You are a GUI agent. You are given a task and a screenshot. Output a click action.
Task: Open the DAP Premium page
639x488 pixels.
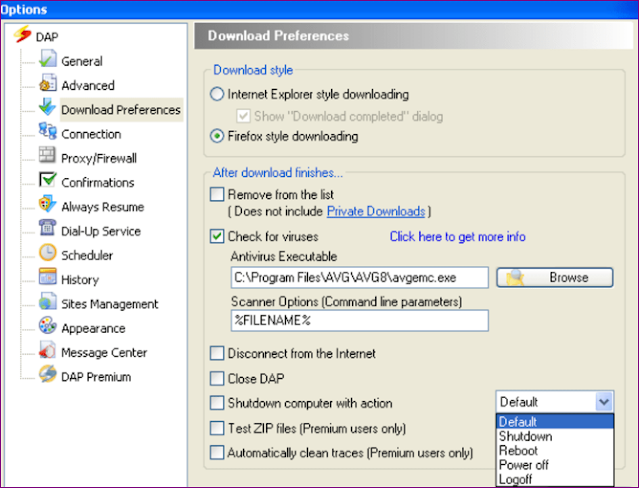pos(96,377)
